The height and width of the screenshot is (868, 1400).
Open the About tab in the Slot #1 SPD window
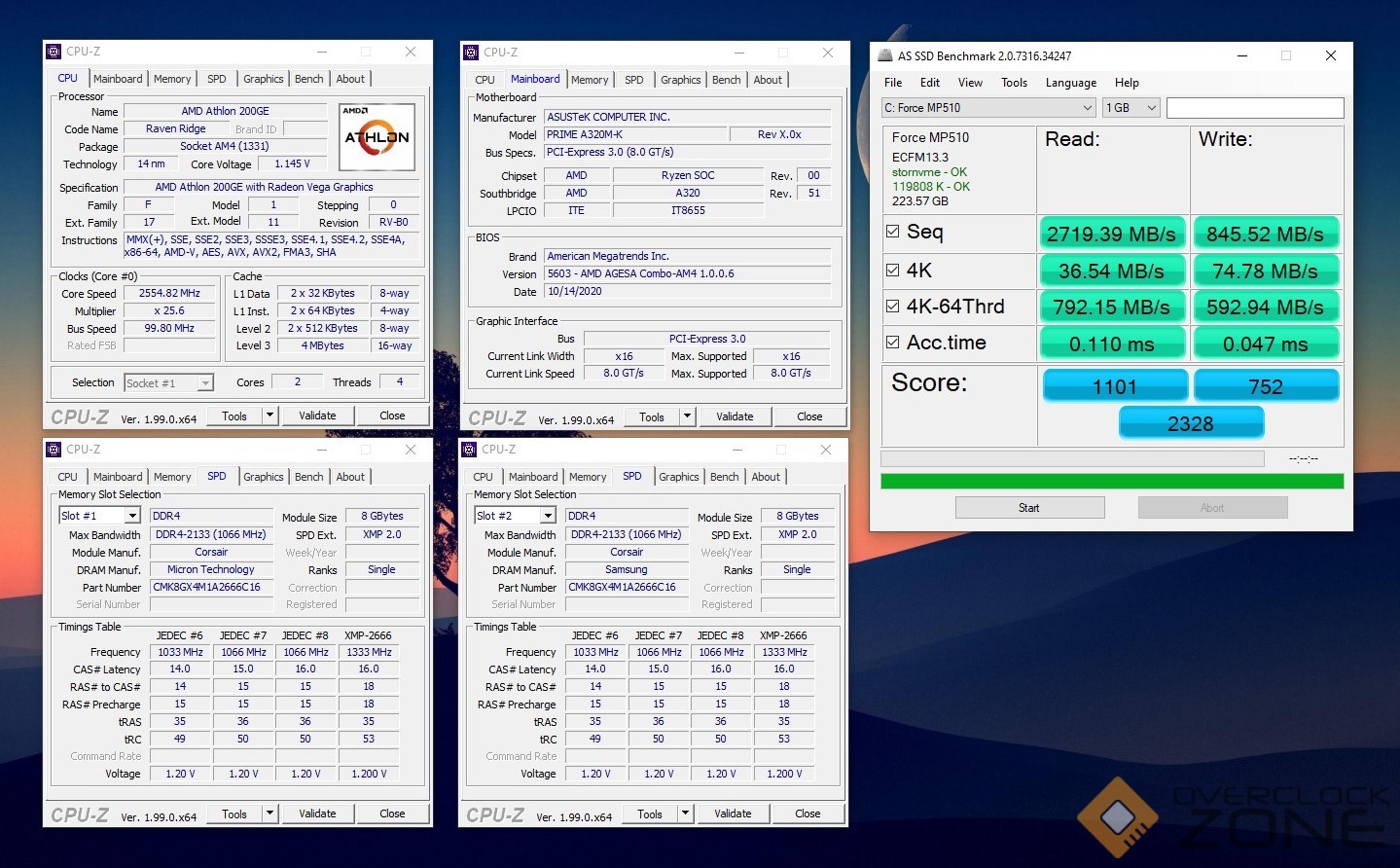click(350, 477)
